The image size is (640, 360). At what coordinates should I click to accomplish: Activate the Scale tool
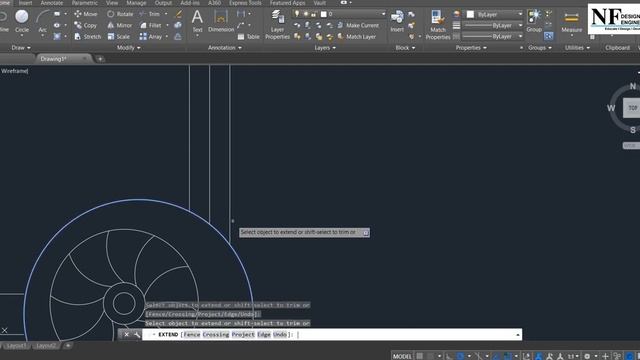(118, 37)
